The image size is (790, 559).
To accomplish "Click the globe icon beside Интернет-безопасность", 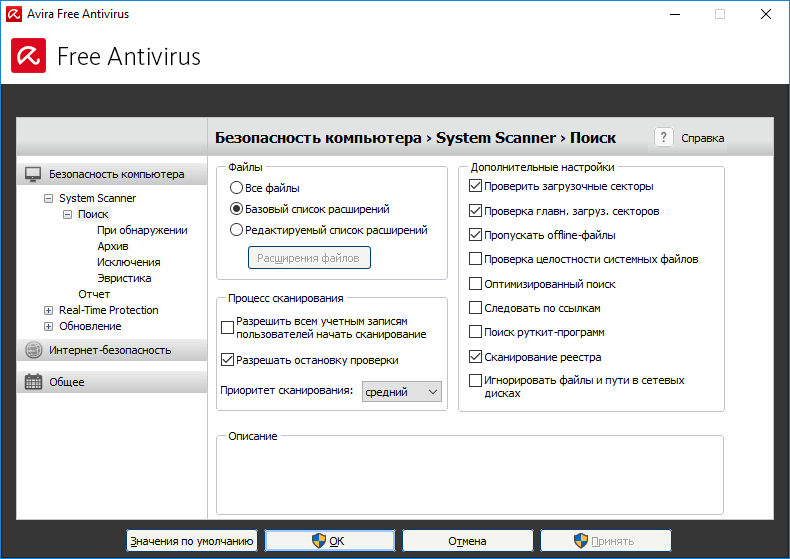I will pos(34,350).
